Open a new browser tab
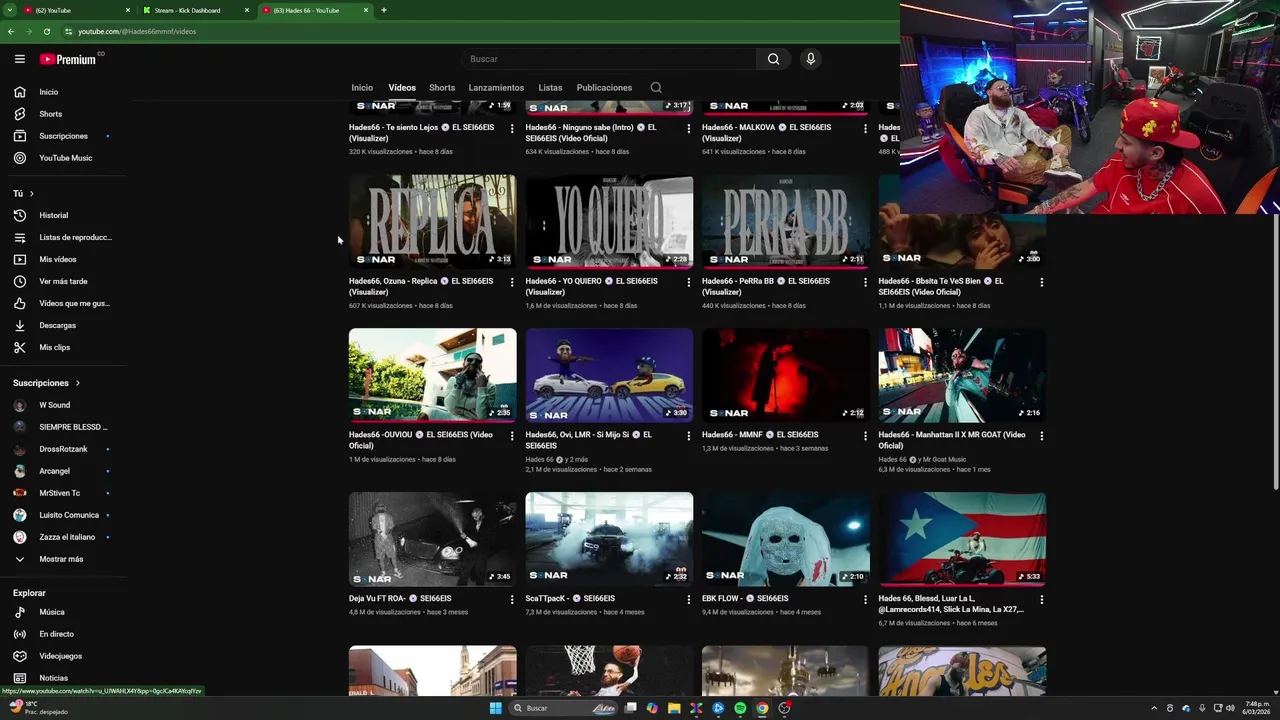The image size is (1280, 720). point(384,10)
